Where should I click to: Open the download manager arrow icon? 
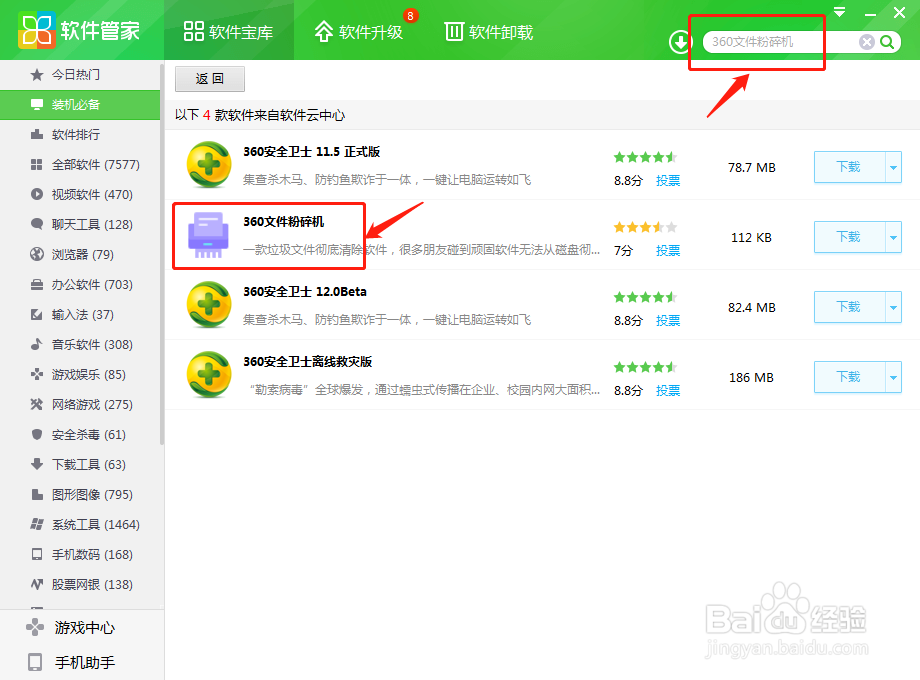pyautogui.click(x=680, y=42)
